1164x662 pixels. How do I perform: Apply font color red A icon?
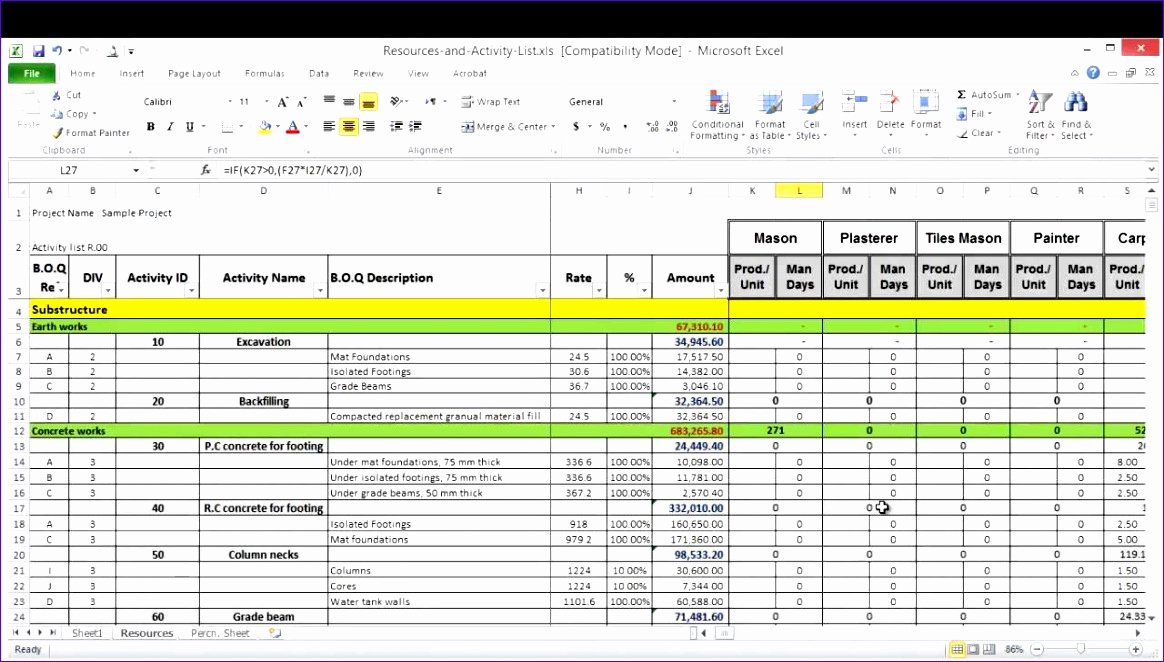click(293, 127)
